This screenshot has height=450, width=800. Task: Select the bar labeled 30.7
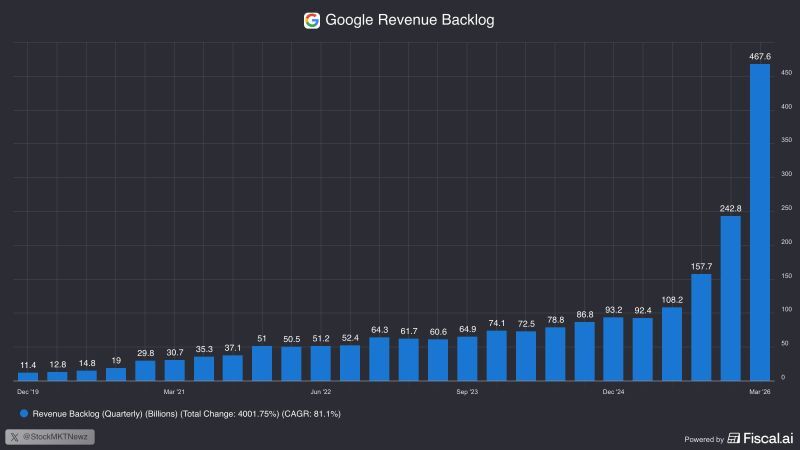pyautogui.click(x=174, y=370)
